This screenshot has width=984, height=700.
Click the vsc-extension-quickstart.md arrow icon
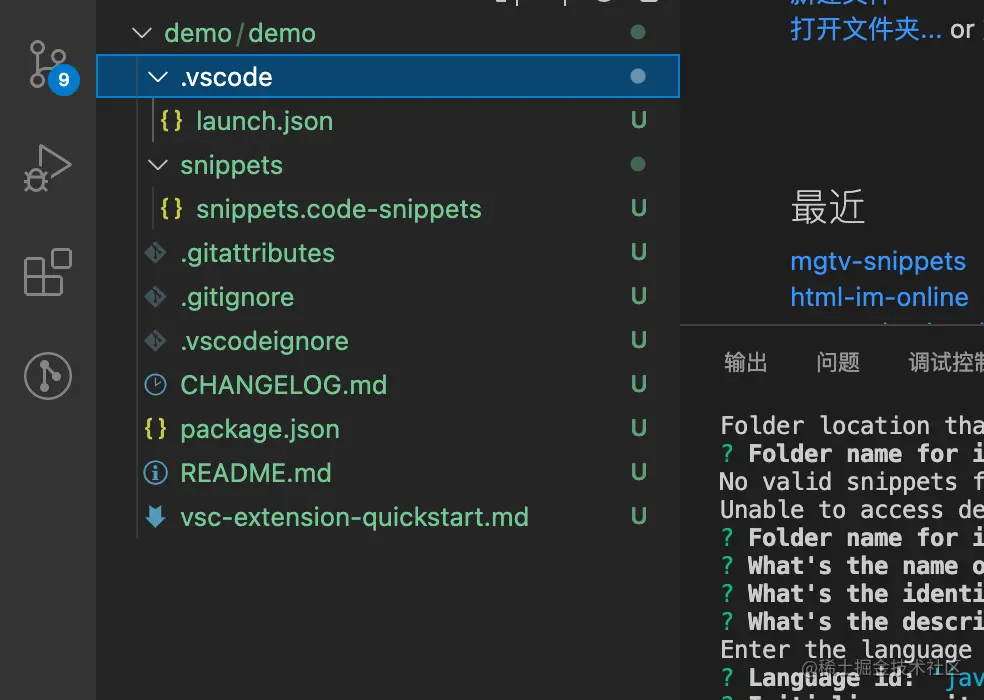point(155,517)
